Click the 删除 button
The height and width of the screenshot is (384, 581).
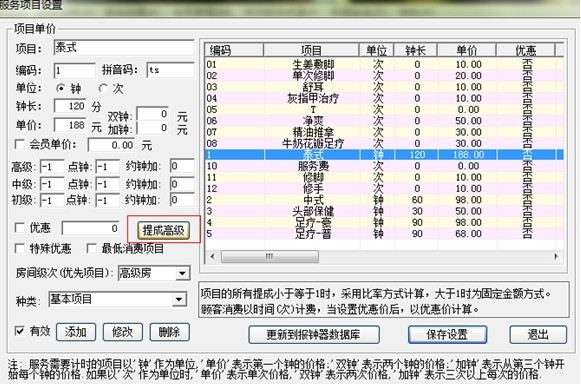point(169,332)
